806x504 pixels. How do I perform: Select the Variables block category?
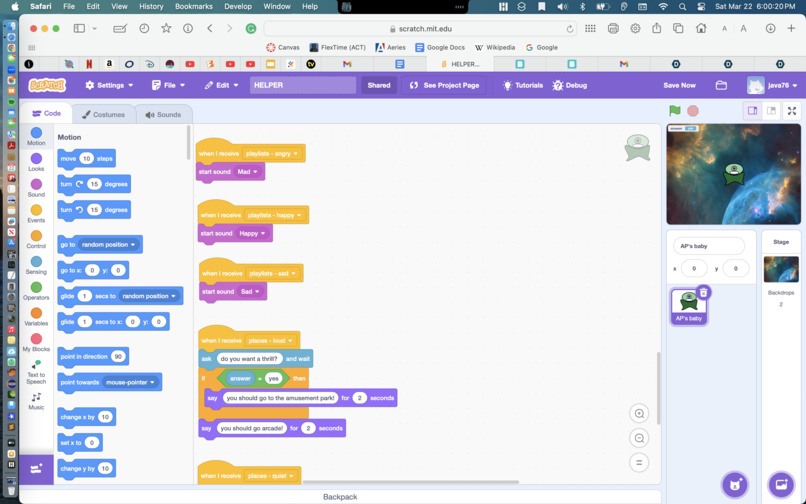coord(36,316)
